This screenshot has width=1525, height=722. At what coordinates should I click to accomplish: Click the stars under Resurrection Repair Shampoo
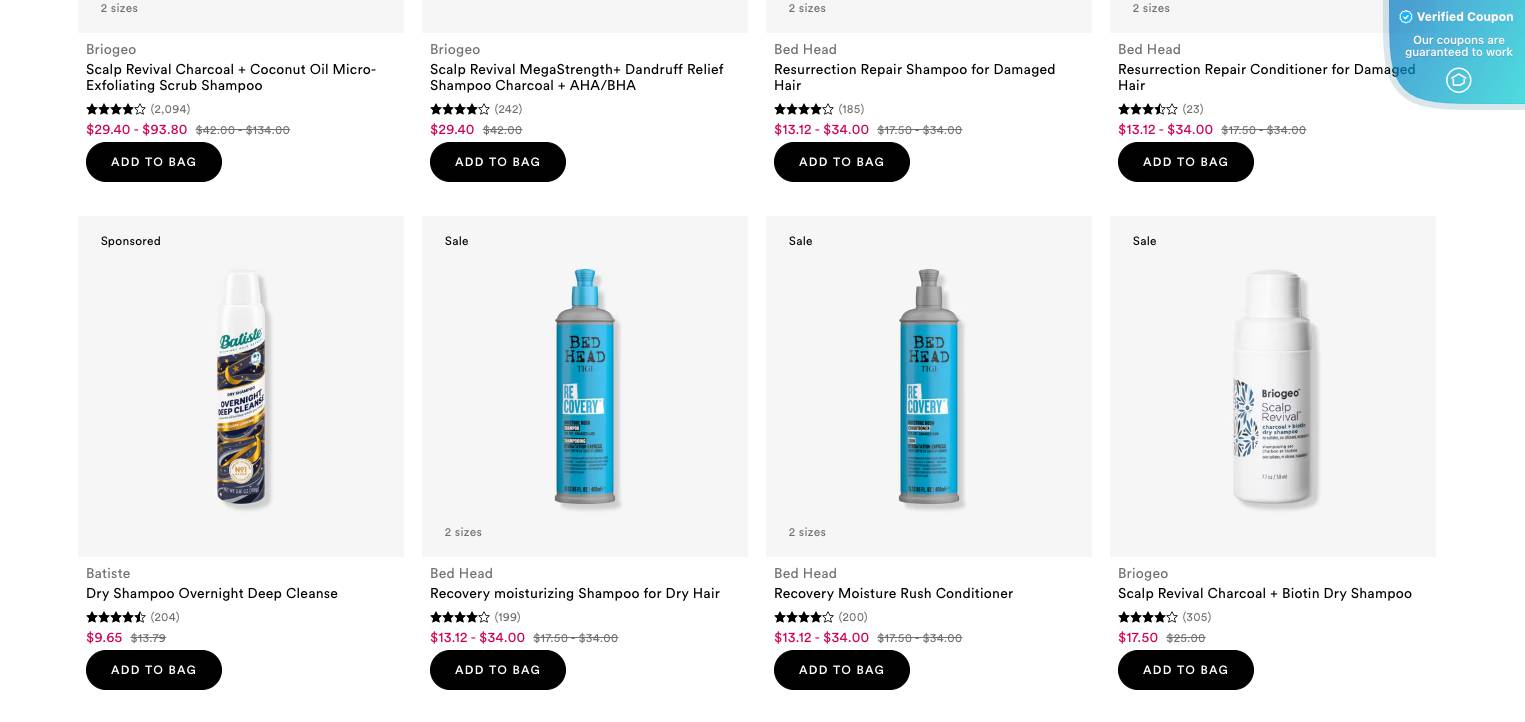pyautogui.click(x=804, y=109)
